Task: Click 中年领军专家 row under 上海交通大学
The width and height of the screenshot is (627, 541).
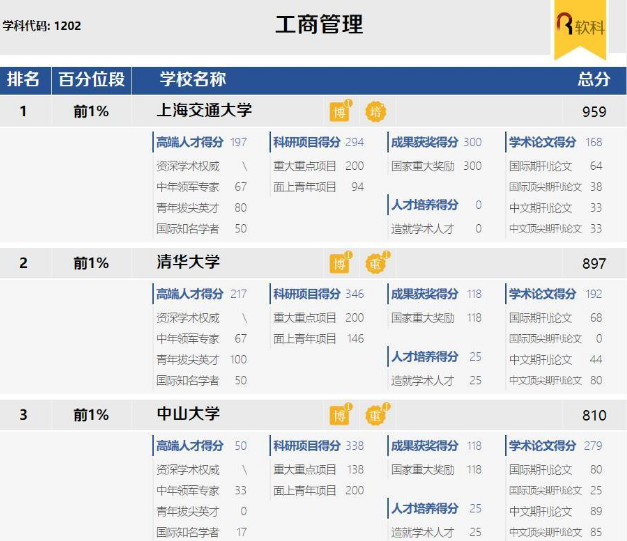Action: point(202,187)
